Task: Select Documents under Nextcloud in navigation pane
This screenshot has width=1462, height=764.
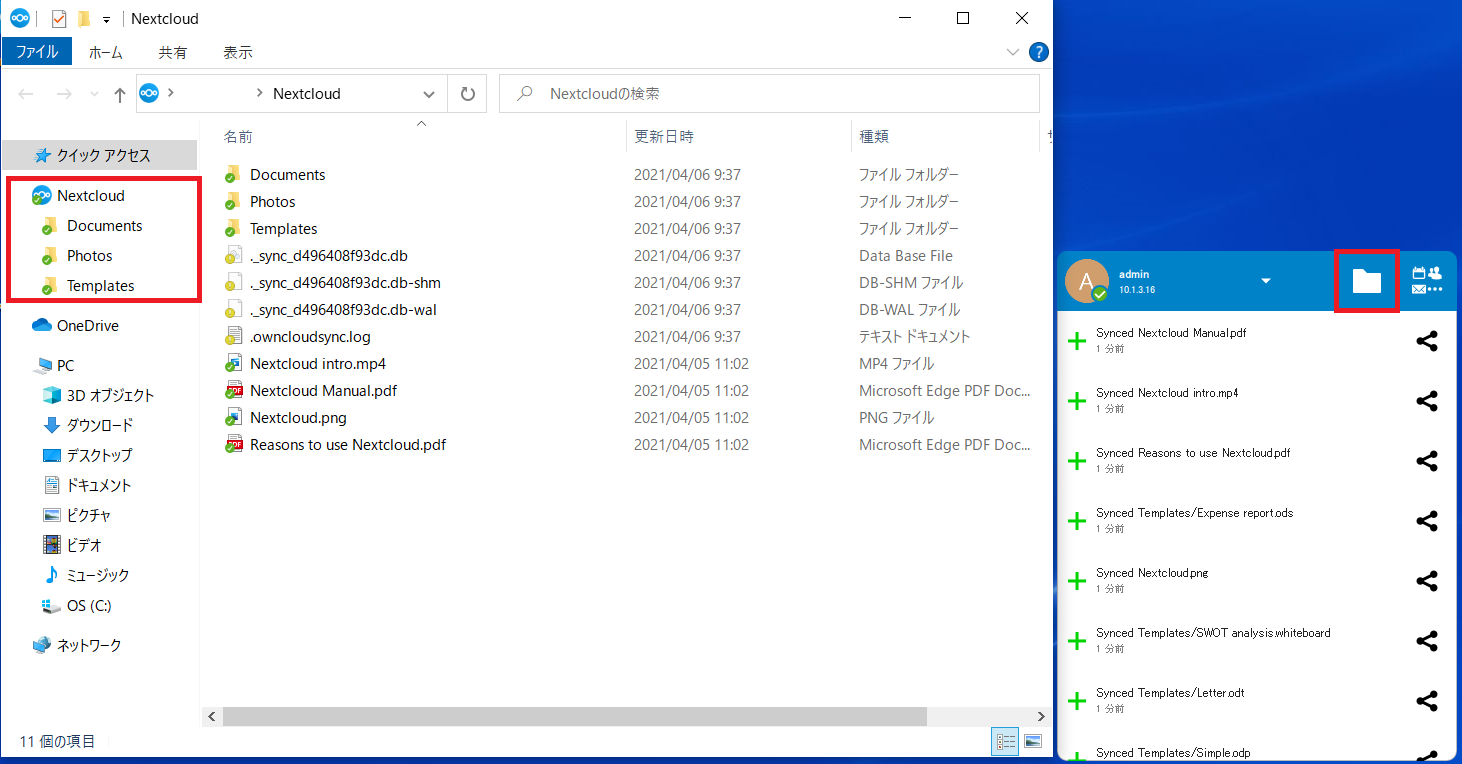Action: click(104, 226)
